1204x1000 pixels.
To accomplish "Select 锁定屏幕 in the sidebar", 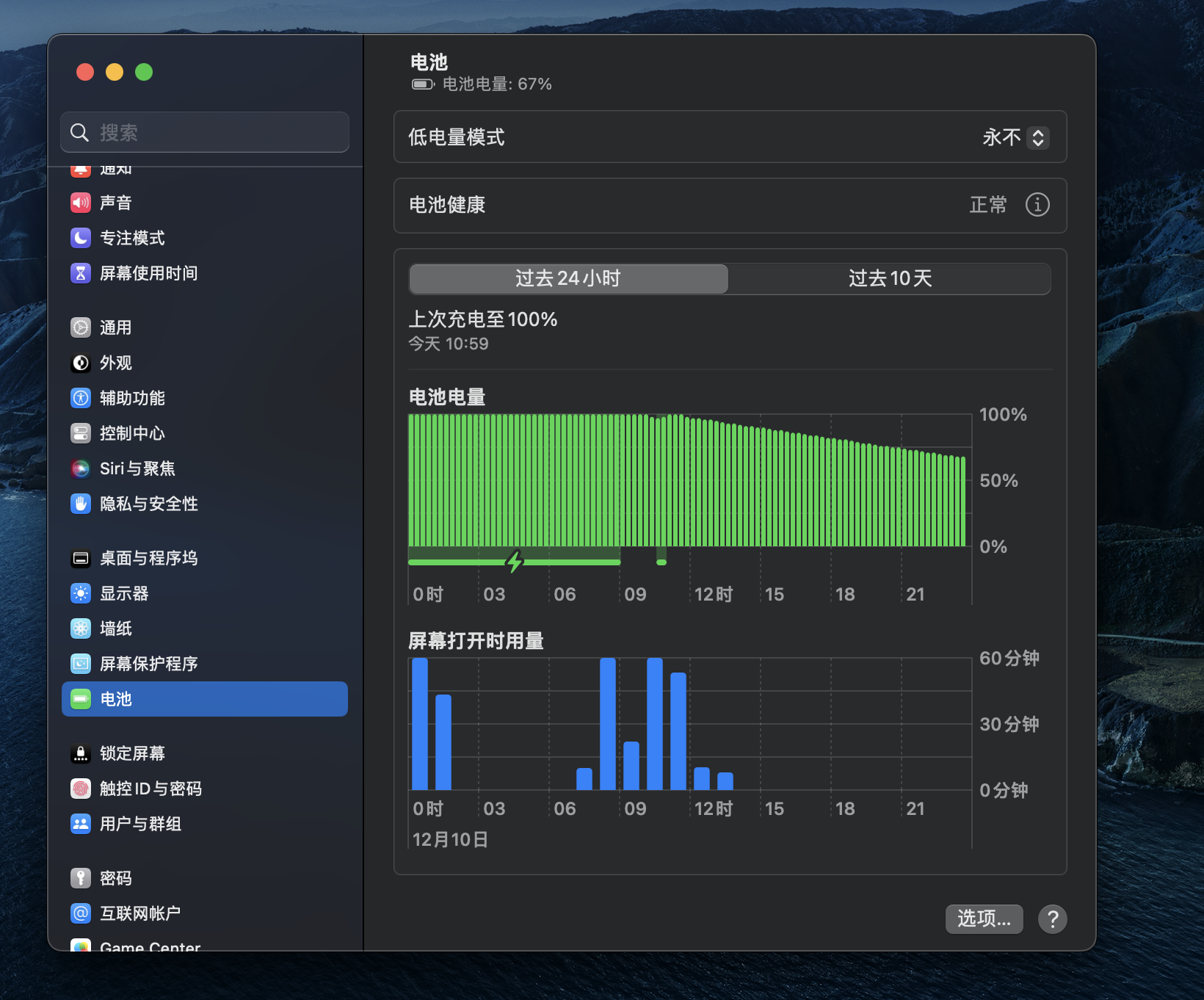I will pyautogui.click(x=132, y=753).
